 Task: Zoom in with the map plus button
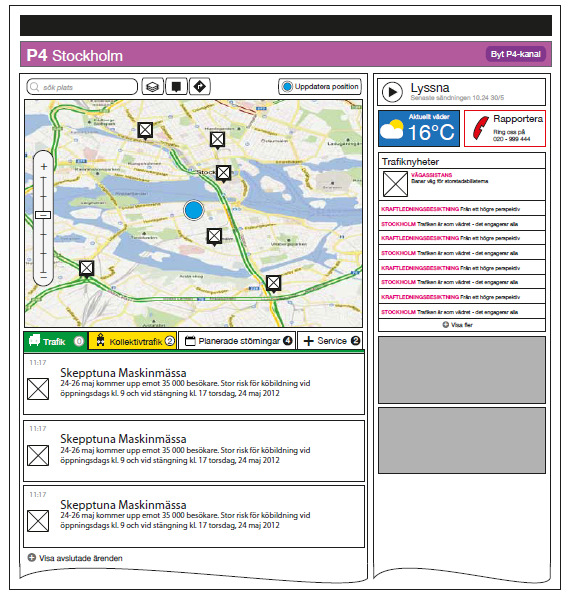click(44, 167)
